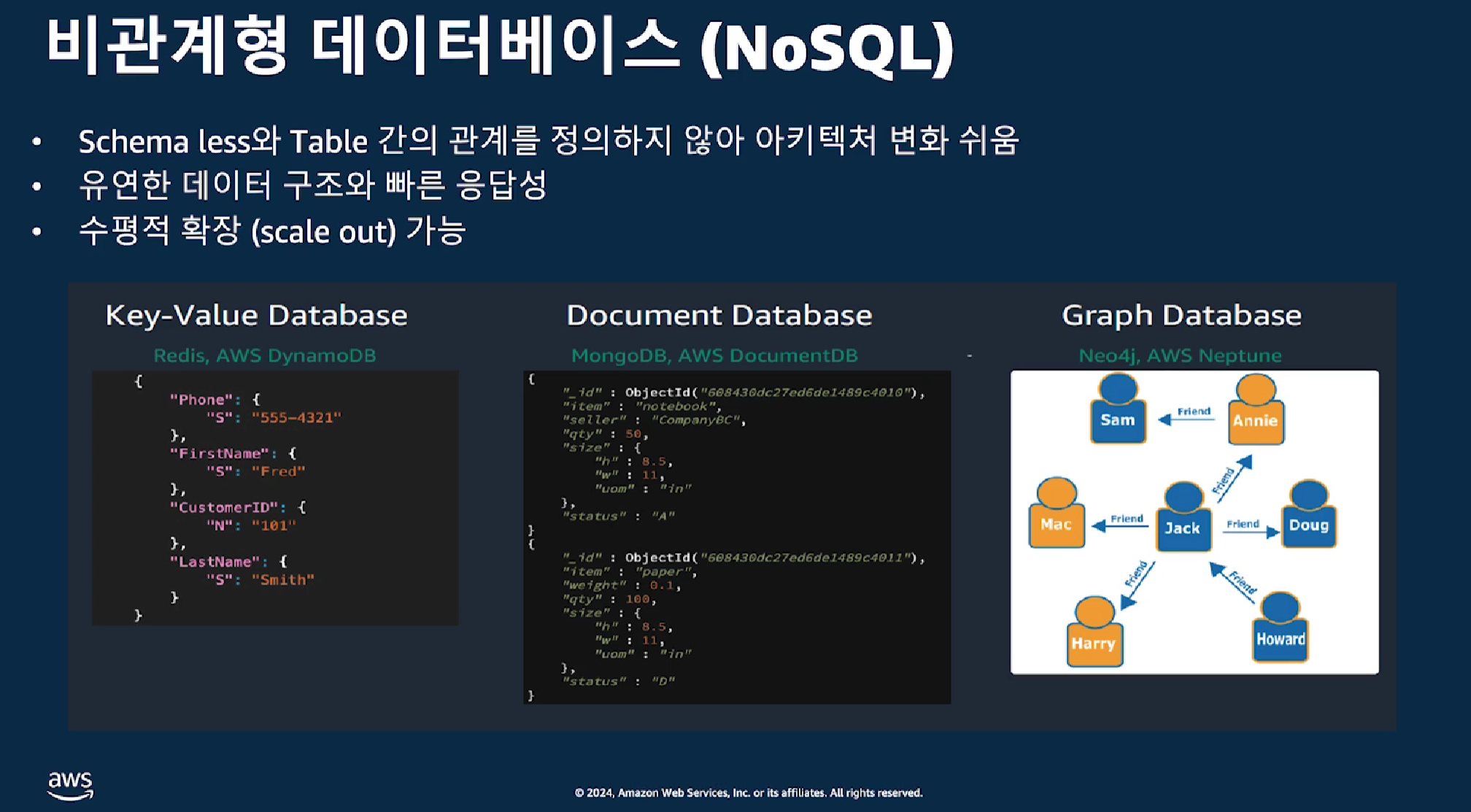Click the "Smith" value
1471x812 pixels.
tap(283, 579)
